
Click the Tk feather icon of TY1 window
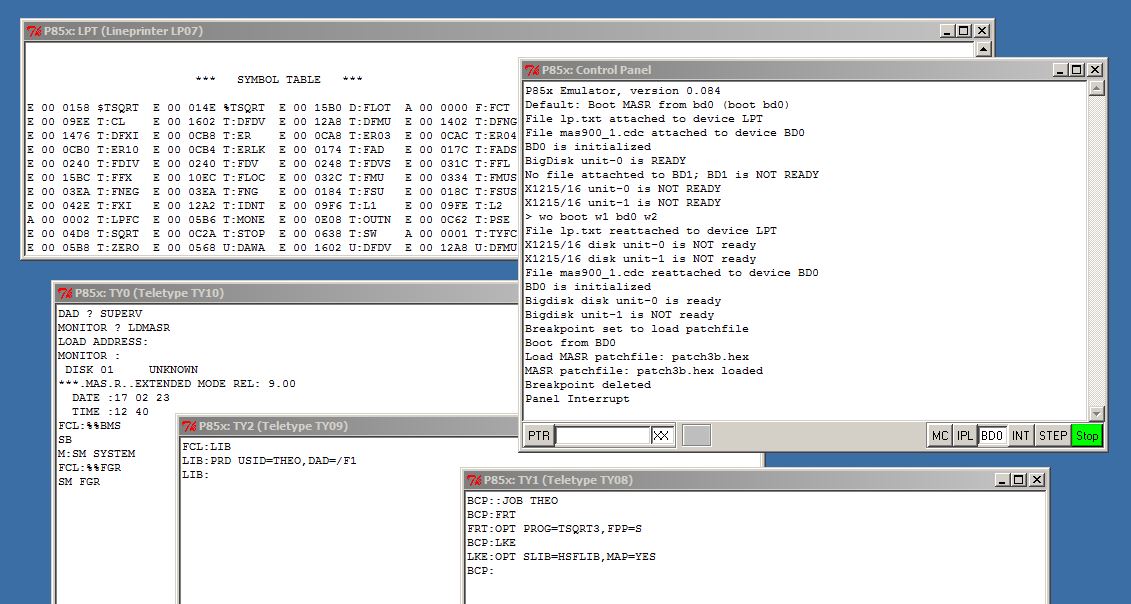[474, 480]
